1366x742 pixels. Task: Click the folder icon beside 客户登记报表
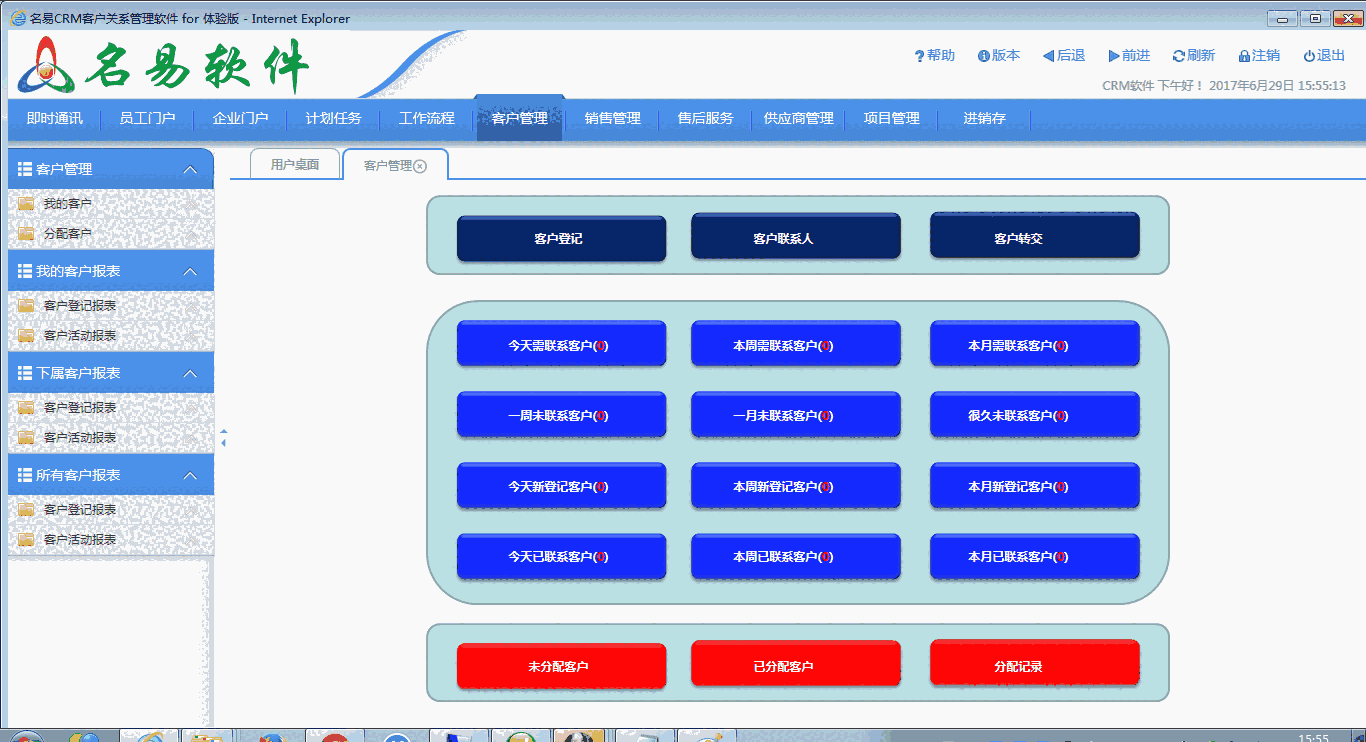[25, 304]
